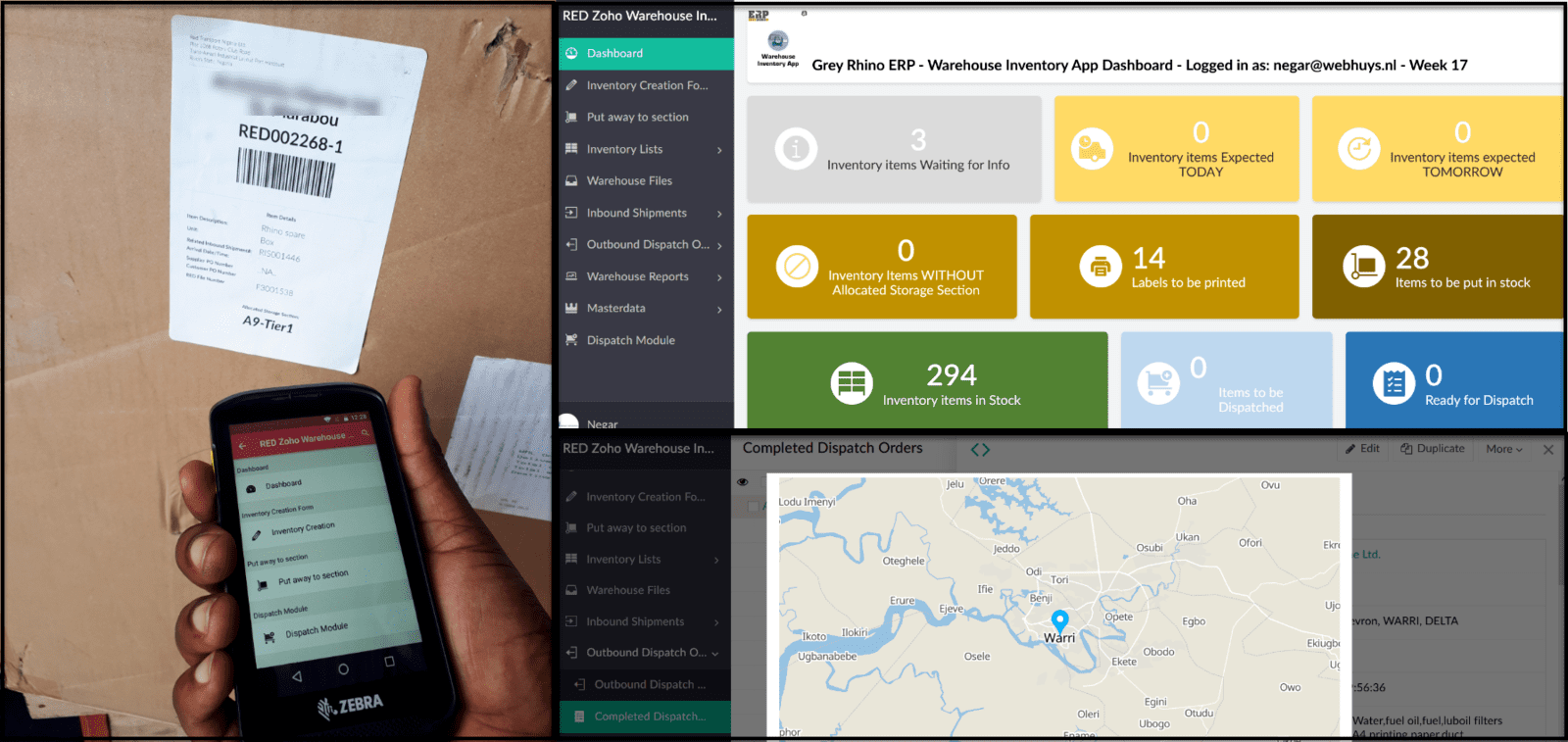
Task: Open the Outbound Dispatch ... sub-item in the bottom sidebar
Action: point(645,684)
